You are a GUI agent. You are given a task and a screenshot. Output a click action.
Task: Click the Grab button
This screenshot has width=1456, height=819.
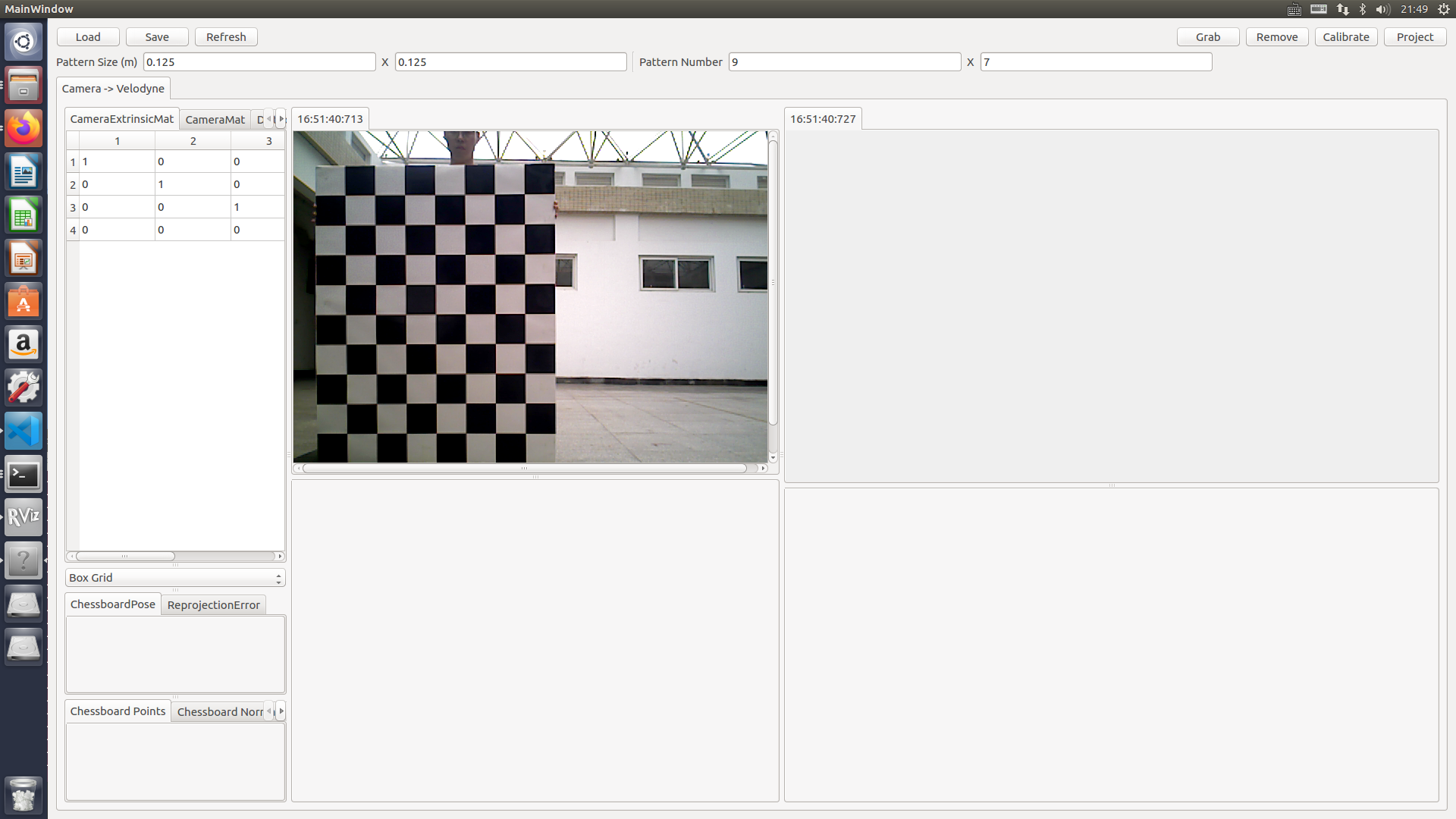[1207, 37]
